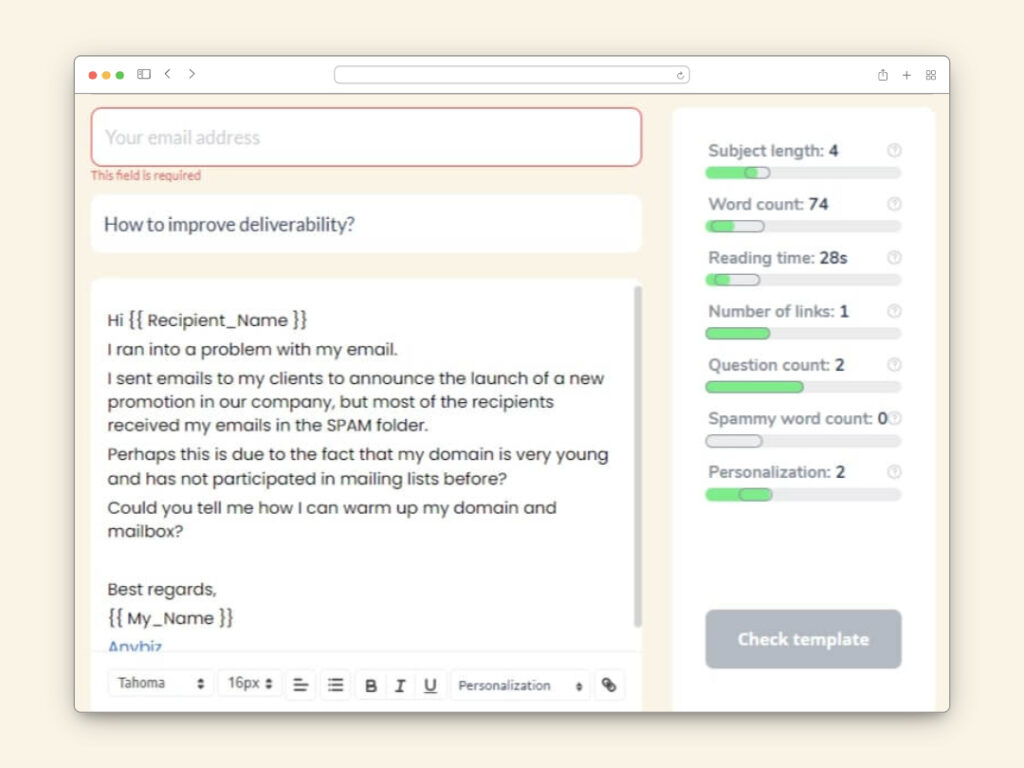This screenshot has height=768, width=1024.
Task: Click the {{ Recipient_Name }} placeholder text
Action: point(217,320)
